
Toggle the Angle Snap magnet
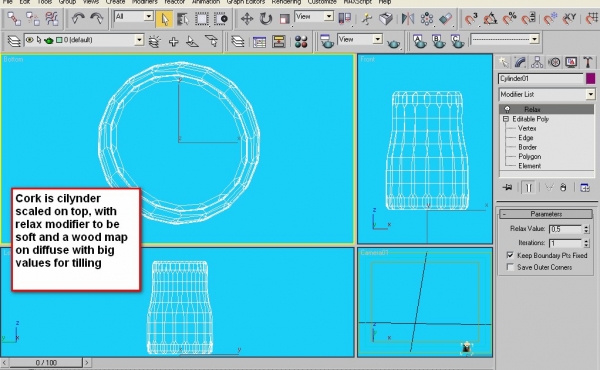[490, 19]
